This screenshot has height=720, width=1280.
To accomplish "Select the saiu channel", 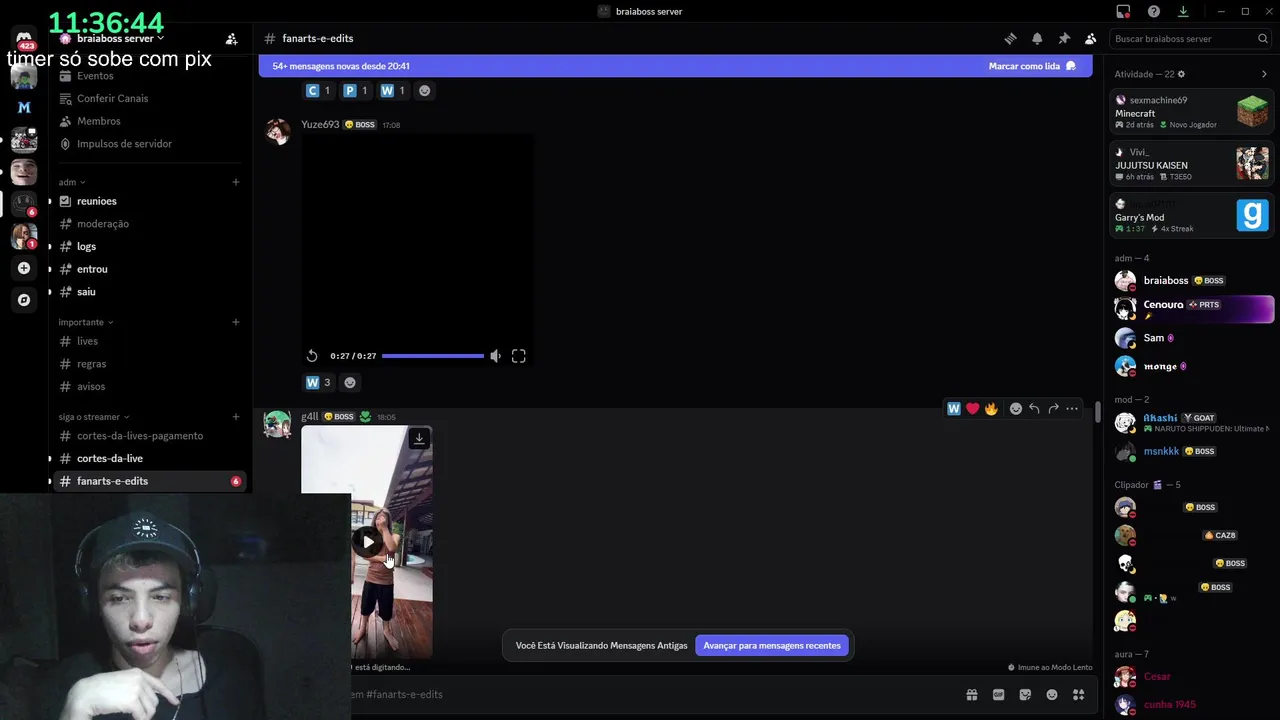I will coord(86,292).
